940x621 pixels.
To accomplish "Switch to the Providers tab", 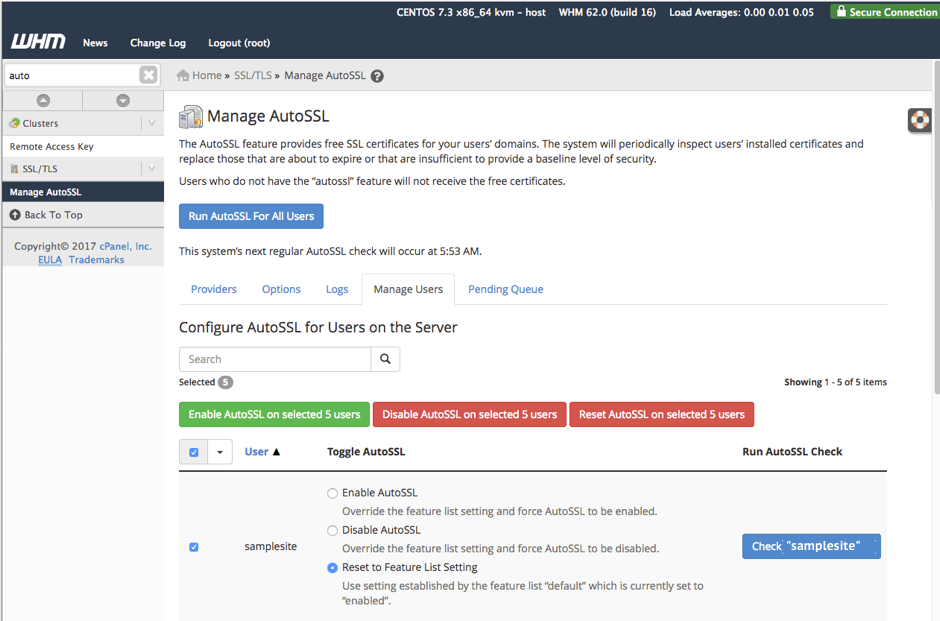I will (213, 289).
